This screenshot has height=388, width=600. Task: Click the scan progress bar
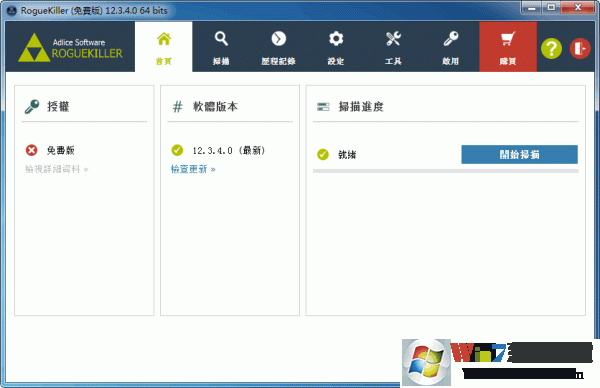[445, 171]
